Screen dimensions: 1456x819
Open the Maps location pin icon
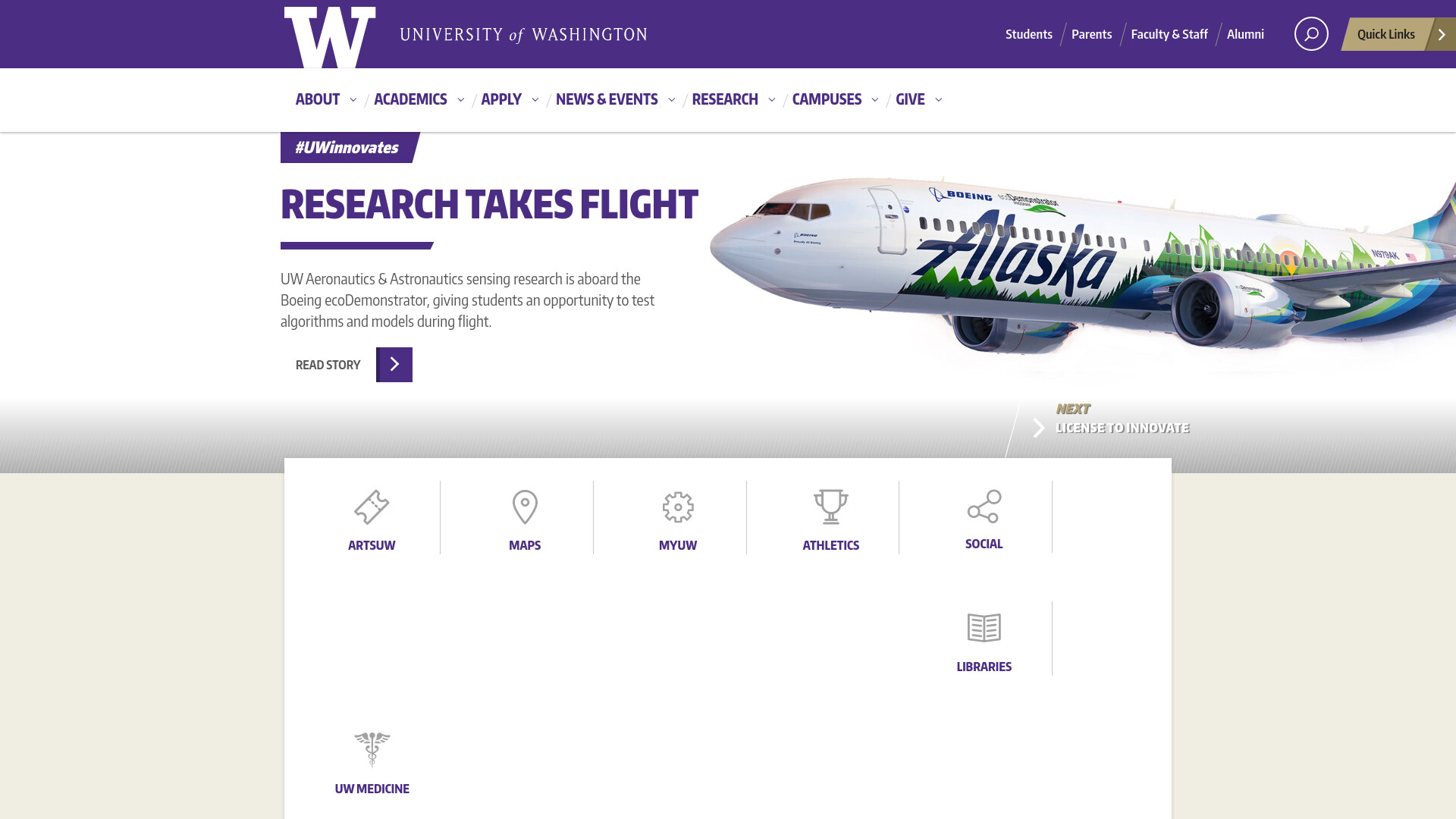[525, 507]
